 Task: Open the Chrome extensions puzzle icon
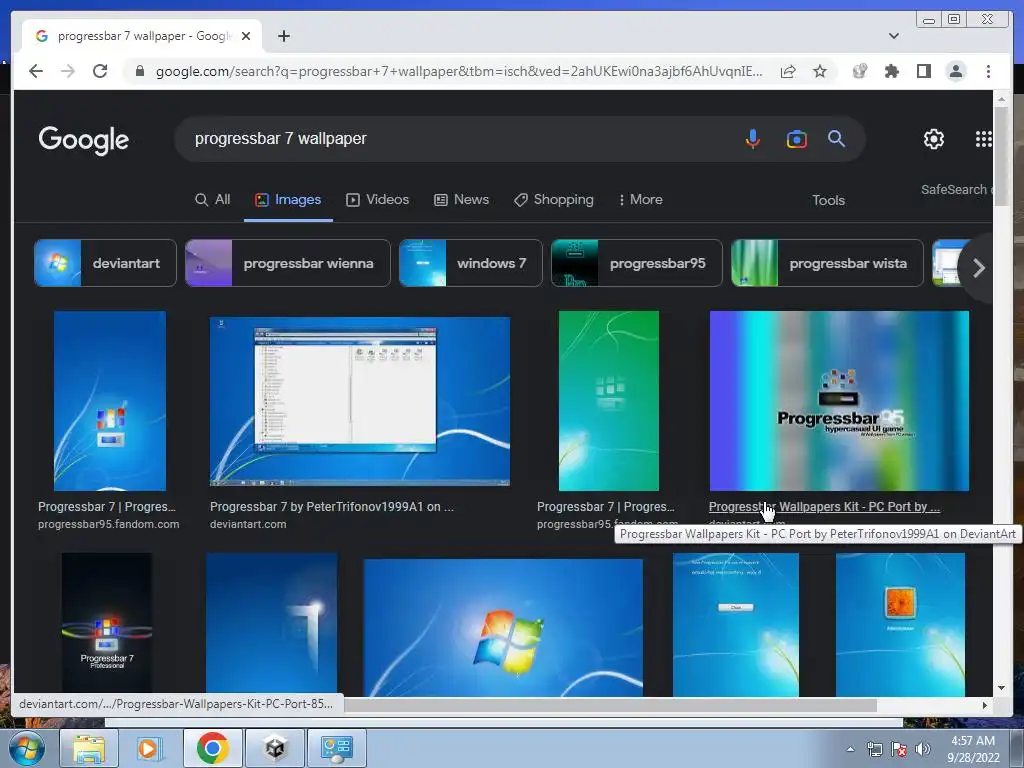[x=891, y=71]
